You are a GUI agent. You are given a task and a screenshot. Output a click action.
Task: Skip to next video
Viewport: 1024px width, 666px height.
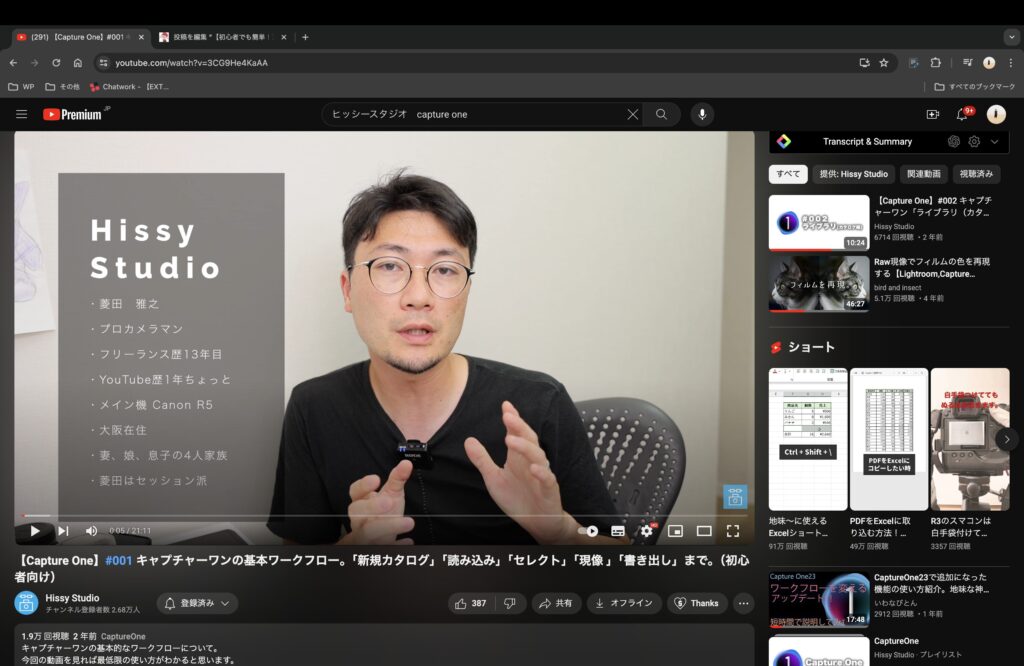[63, 531]
